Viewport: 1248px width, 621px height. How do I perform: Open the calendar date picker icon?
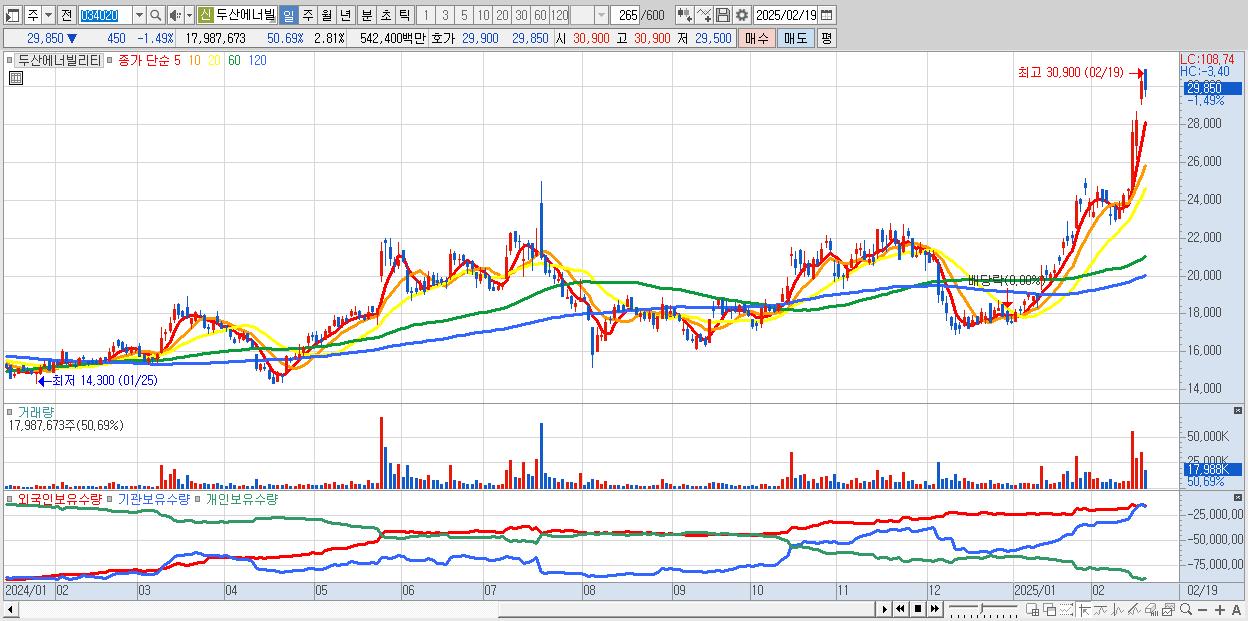coord(826,16)
